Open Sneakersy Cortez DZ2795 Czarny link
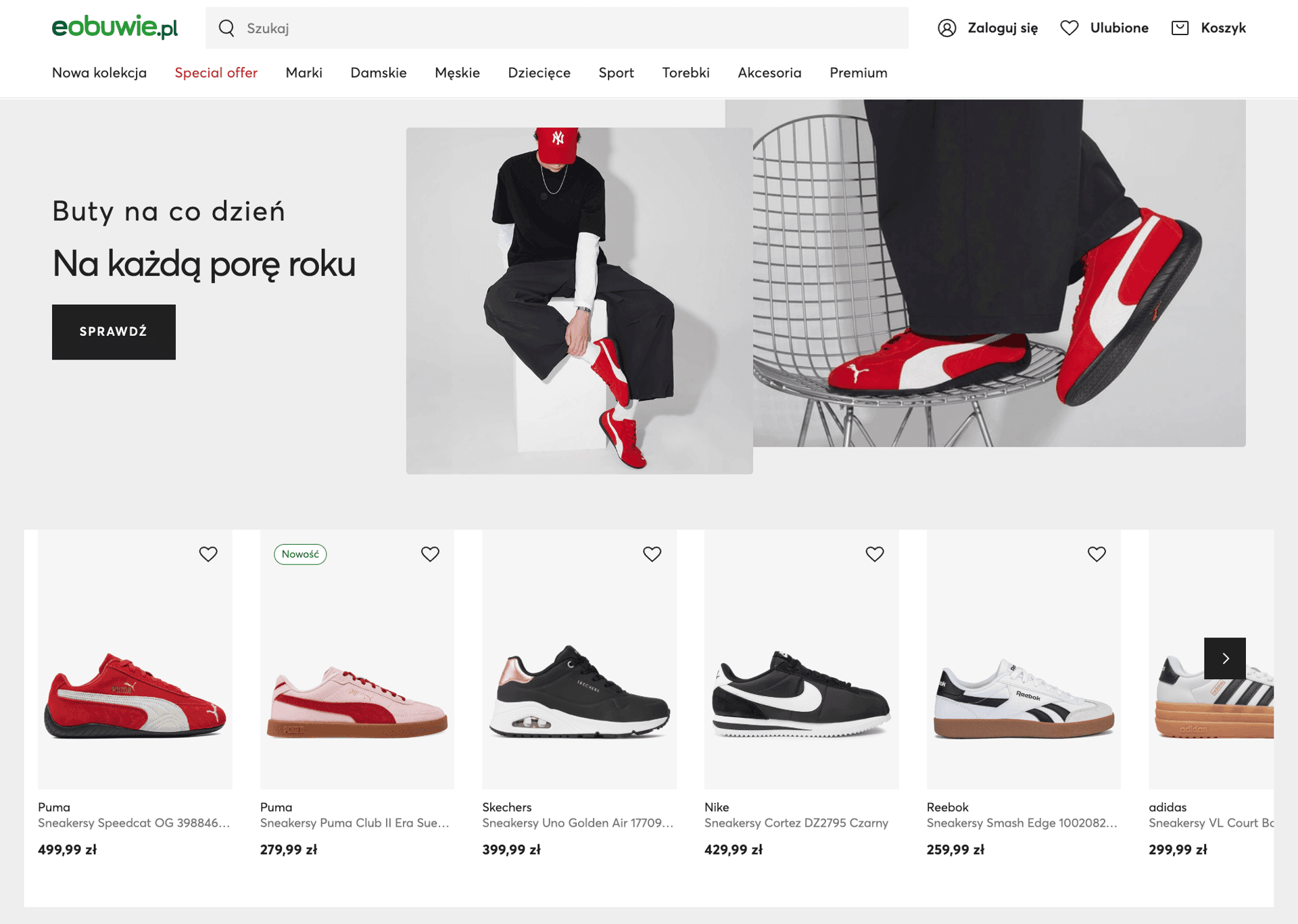Screen dimensions: 1298x924 (x=796, y=823)
